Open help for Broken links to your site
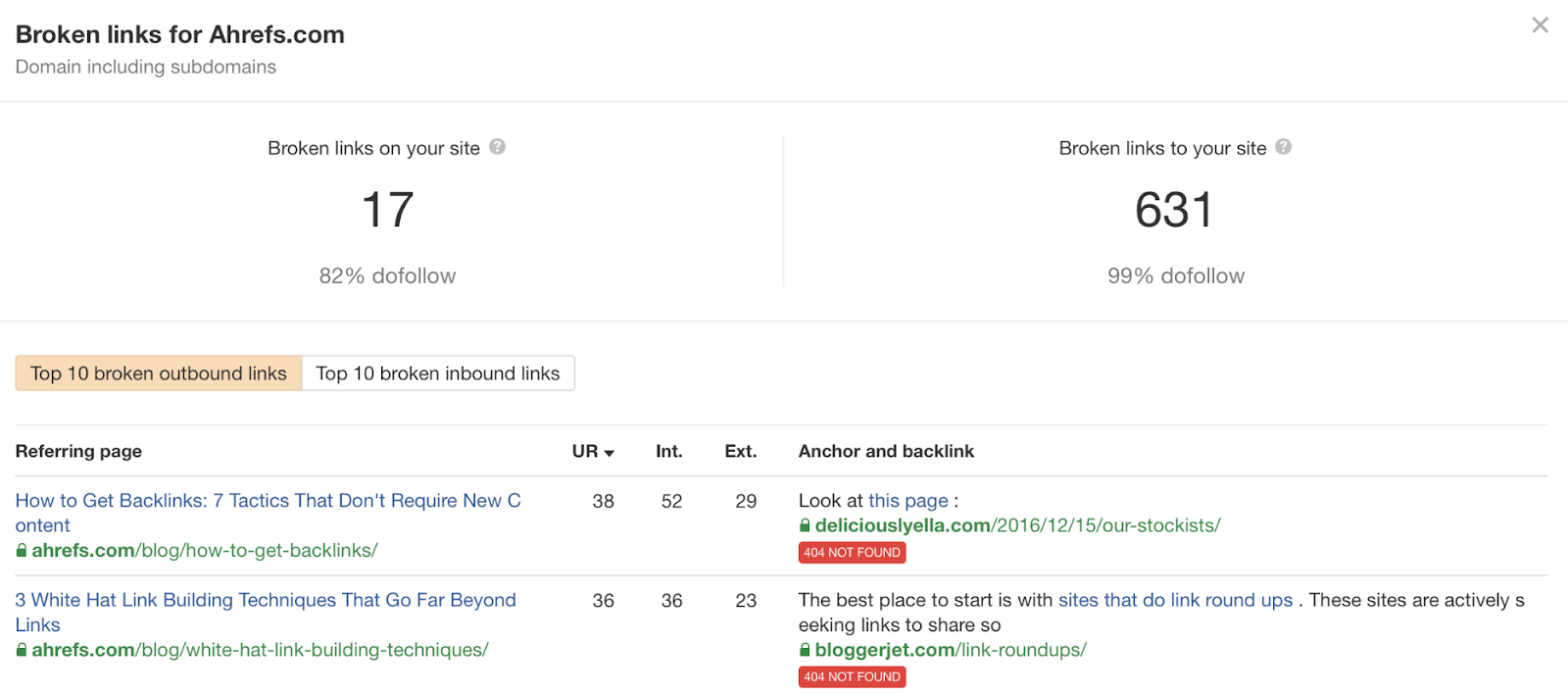Image resolution: width=1568 pixels, height=695 pixels. (x=1284, y=147)
